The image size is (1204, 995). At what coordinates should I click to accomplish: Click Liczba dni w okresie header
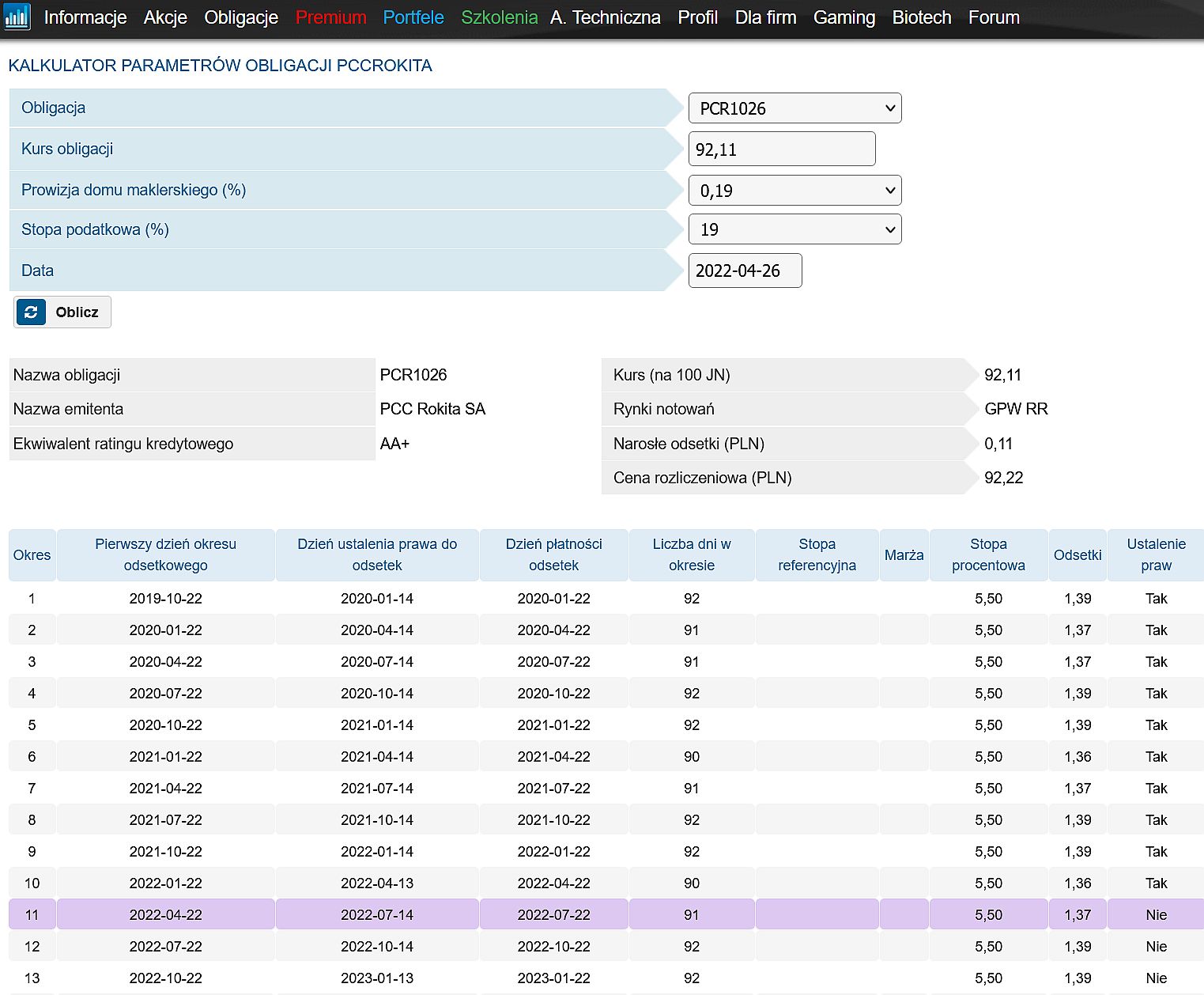[692, 555]
